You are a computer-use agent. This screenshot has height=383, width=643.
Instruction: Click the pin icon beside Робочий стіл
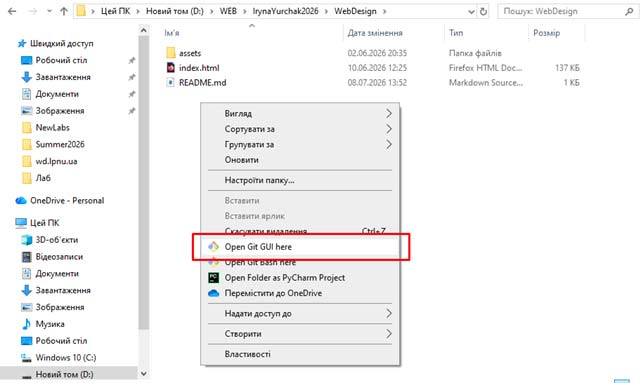click(x=132, y=60)
